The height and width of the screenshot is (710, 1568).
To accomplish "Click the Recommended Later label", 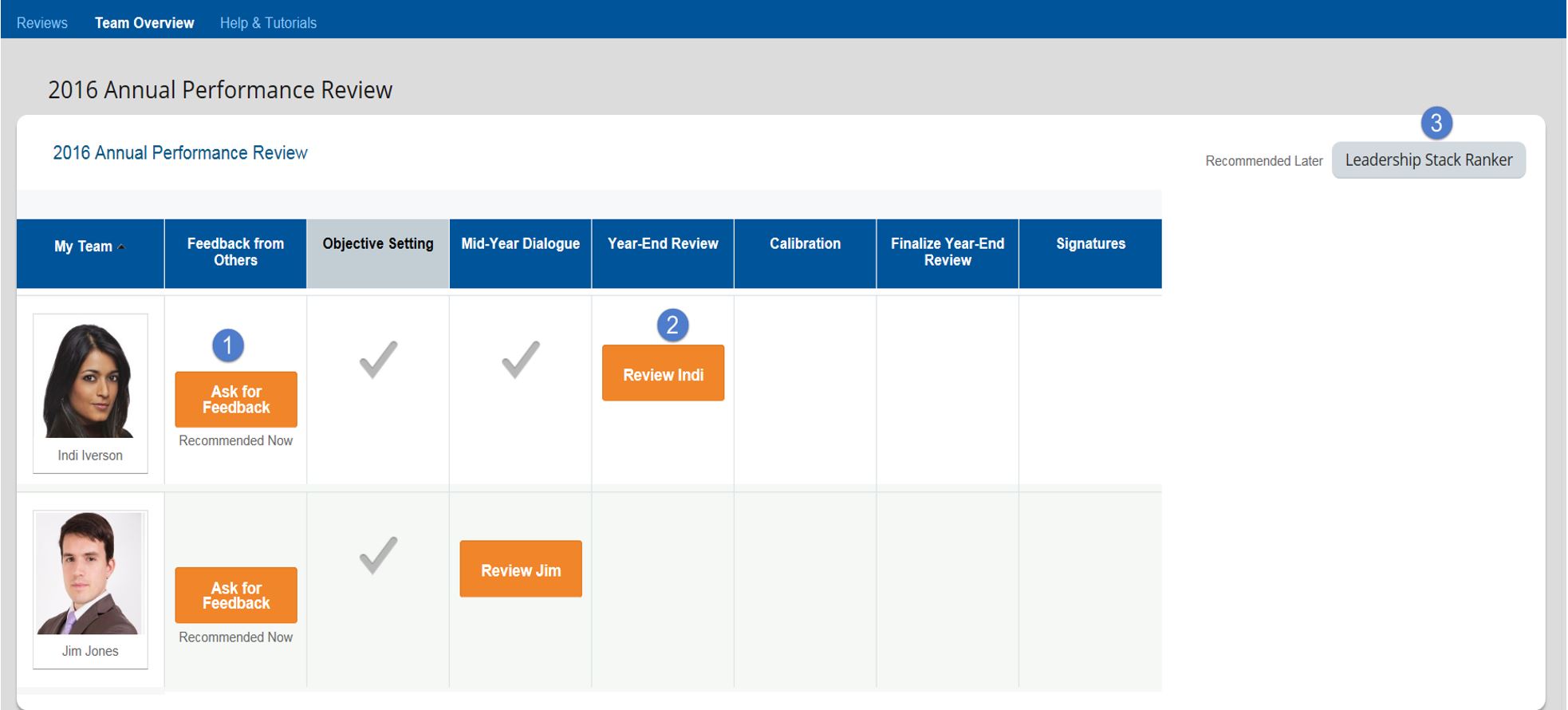I will tap(1264, 161).
